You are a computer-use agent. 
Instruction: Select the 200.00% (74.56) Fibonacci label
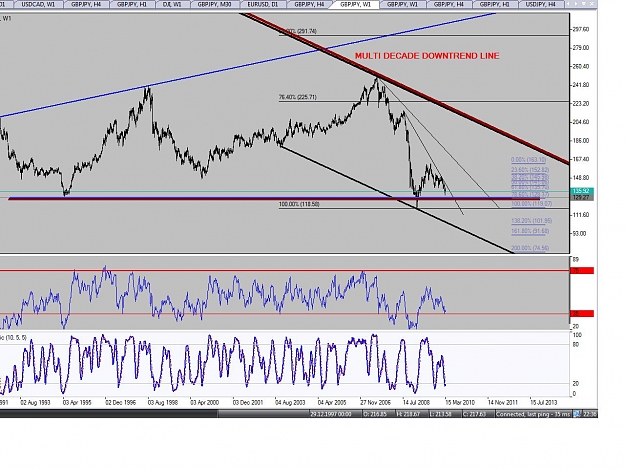coord(530,248)
